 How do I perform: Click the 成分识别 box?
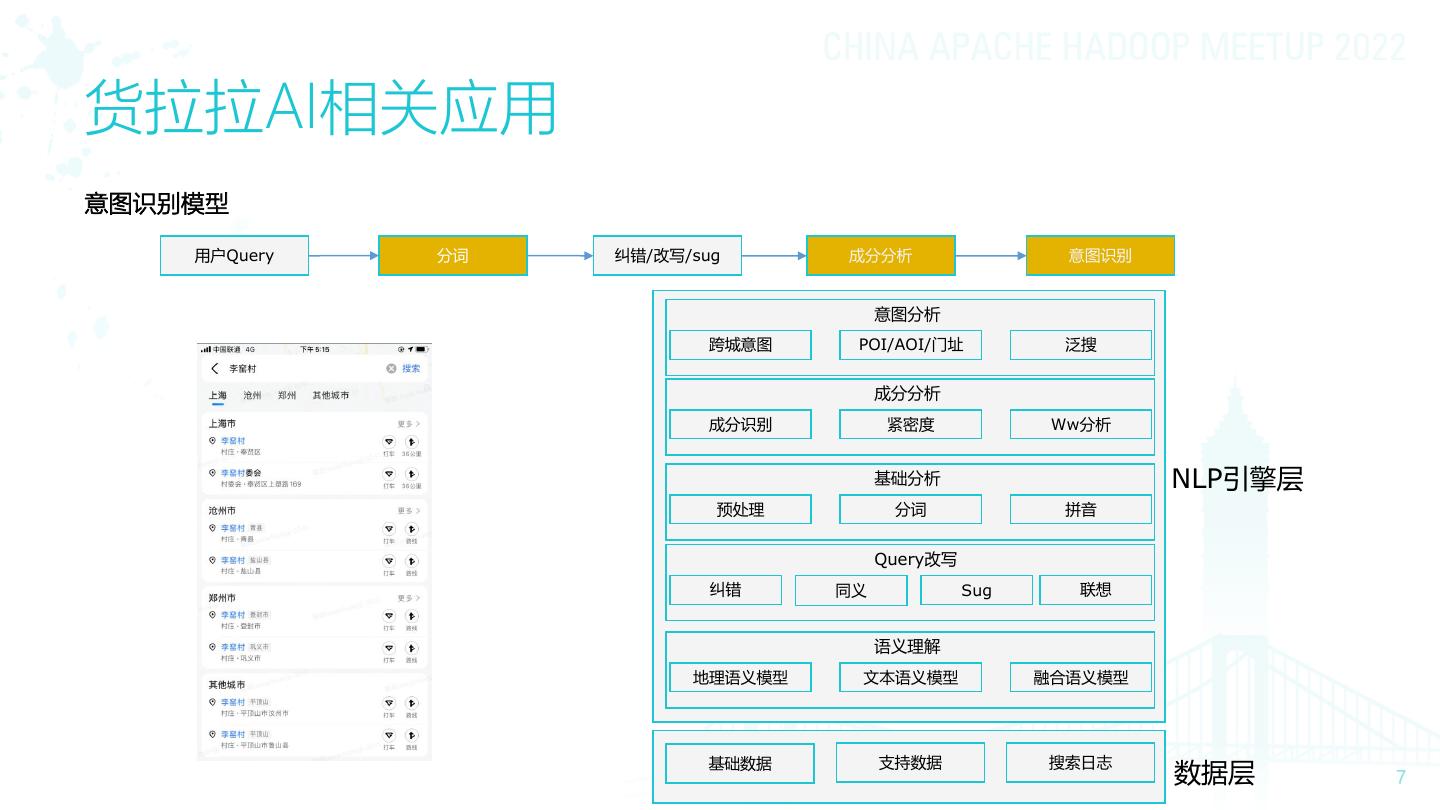(740, 424)
